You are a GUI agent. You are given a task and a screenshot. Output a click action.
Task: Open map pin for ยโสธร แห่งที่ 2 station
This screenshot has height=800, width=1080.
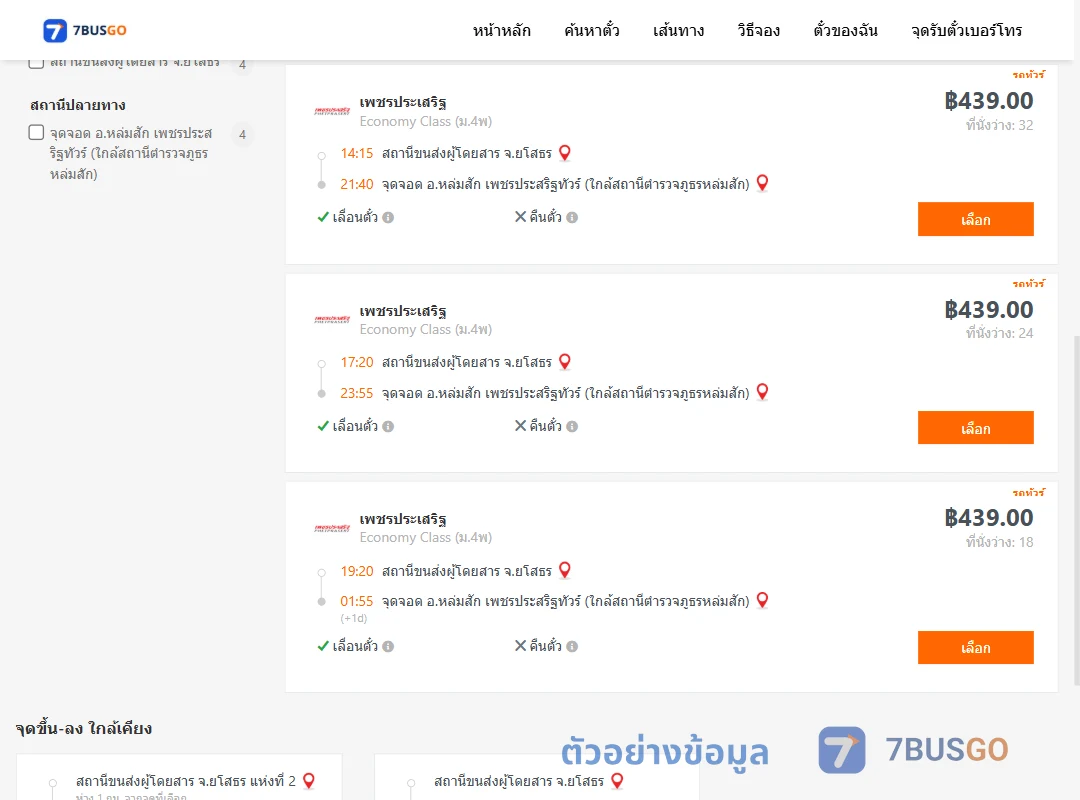coord(309,781)
